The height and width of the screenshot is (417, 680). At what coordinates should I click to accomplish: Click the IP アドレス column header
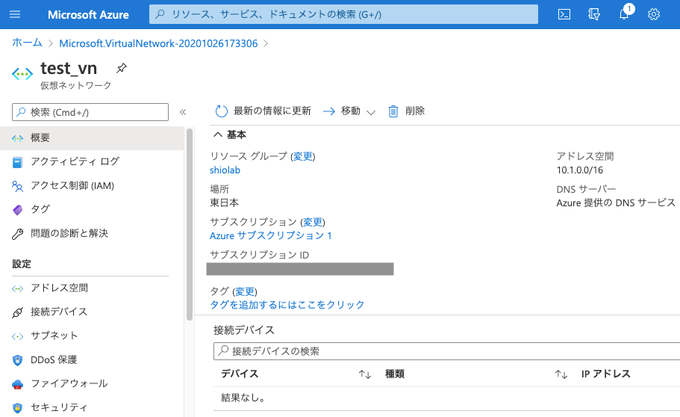pyautogui.click(x=605, y=374)
